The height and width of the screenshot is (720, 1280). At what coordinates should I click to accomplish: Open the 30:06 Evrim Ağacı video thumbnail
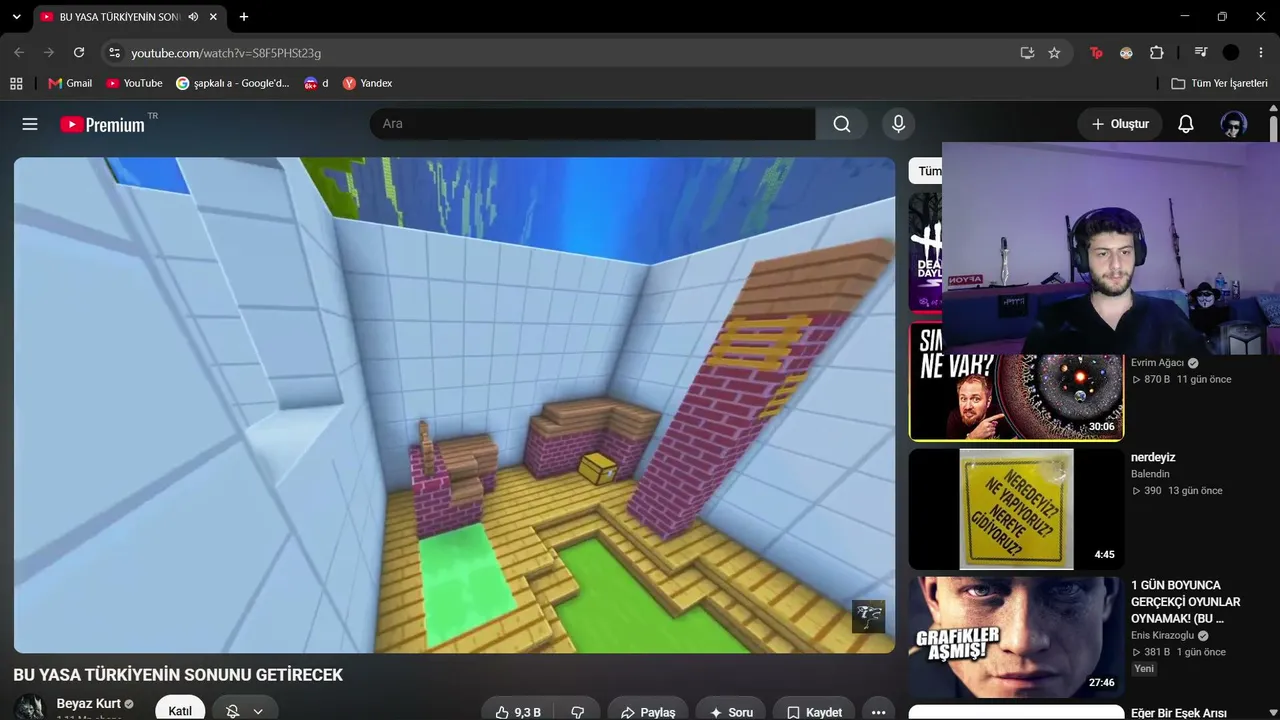tap(1016, 380)
